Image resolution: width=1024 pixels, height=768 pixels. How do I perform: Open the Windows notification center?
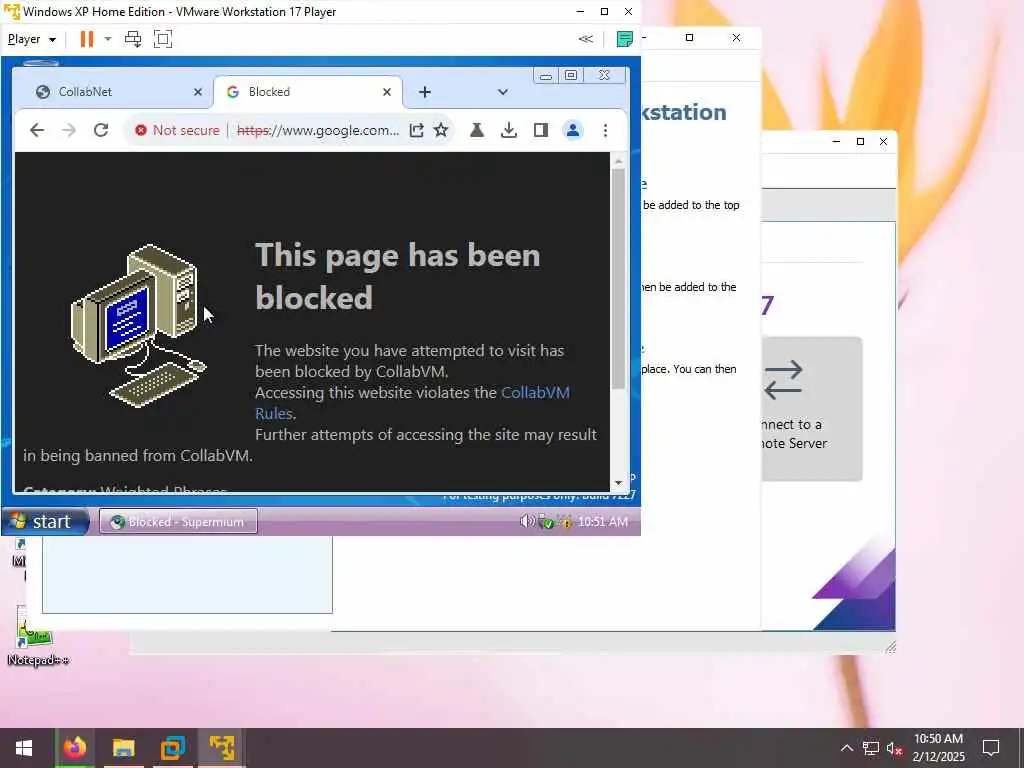pos(991,748)
